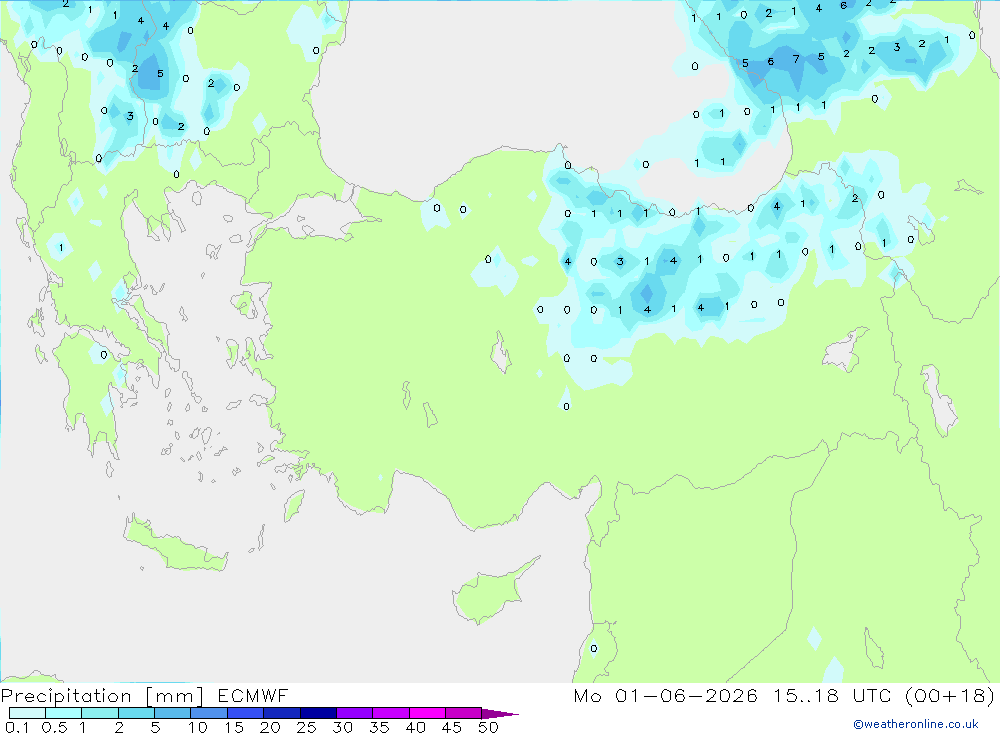The image size is (1000, 733).
Task: Click the over-50 arrow tip of legend
Action: (x=501, y=713)
